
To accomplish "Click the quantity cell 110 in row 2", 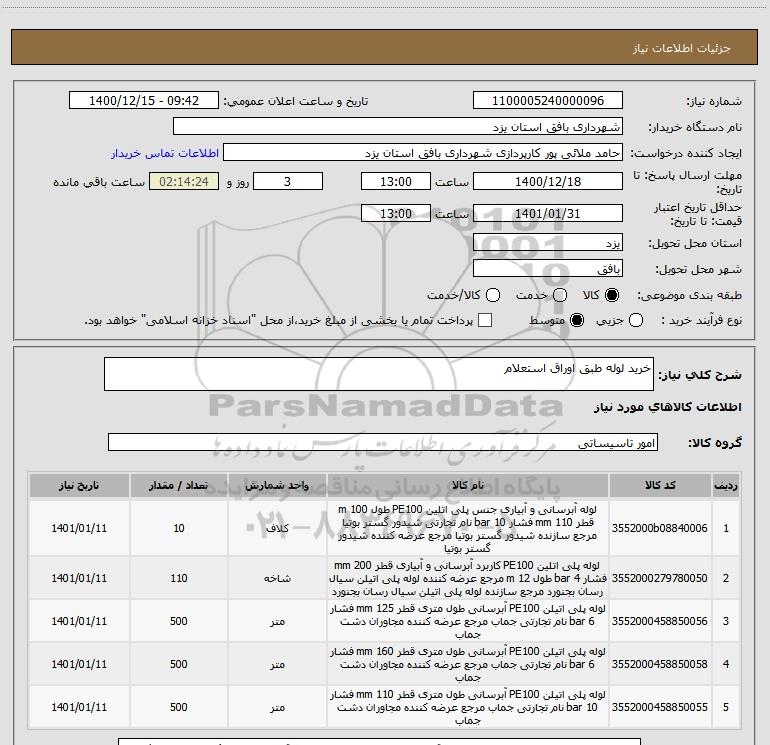I will point(179,578).
